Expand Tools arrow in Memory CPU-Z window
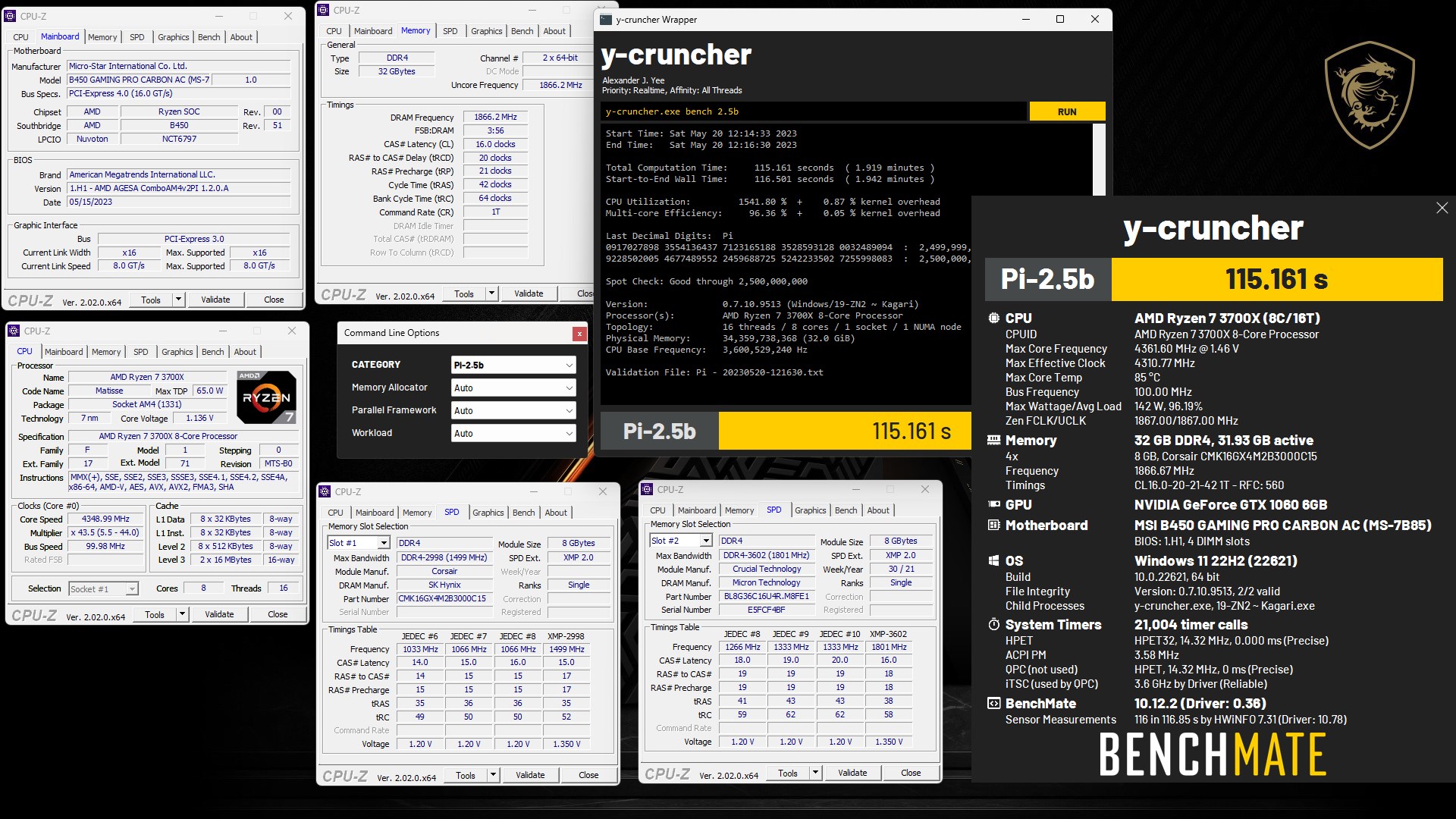Viewport: 1456px width, 819px height. click(x=492, y=293)
